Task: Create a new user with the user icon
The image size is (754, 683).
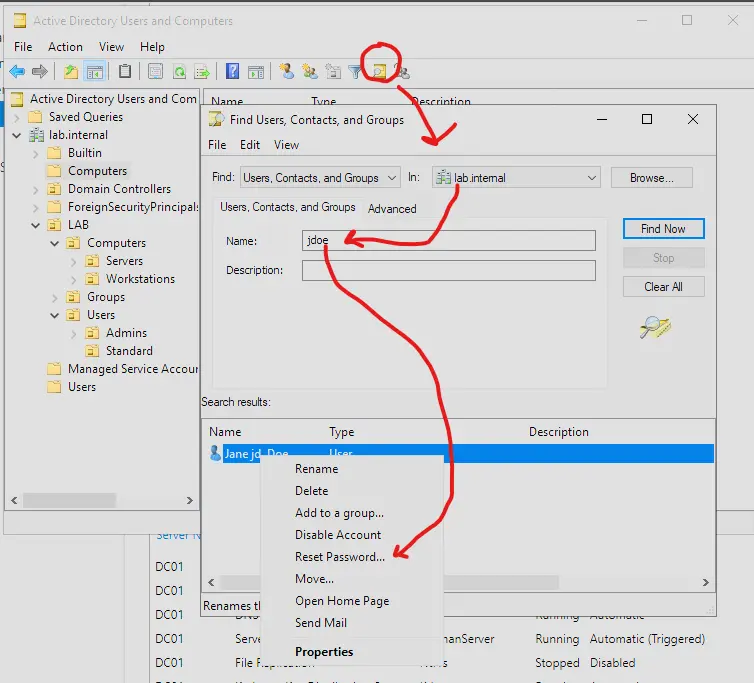Action: (287, 71)
